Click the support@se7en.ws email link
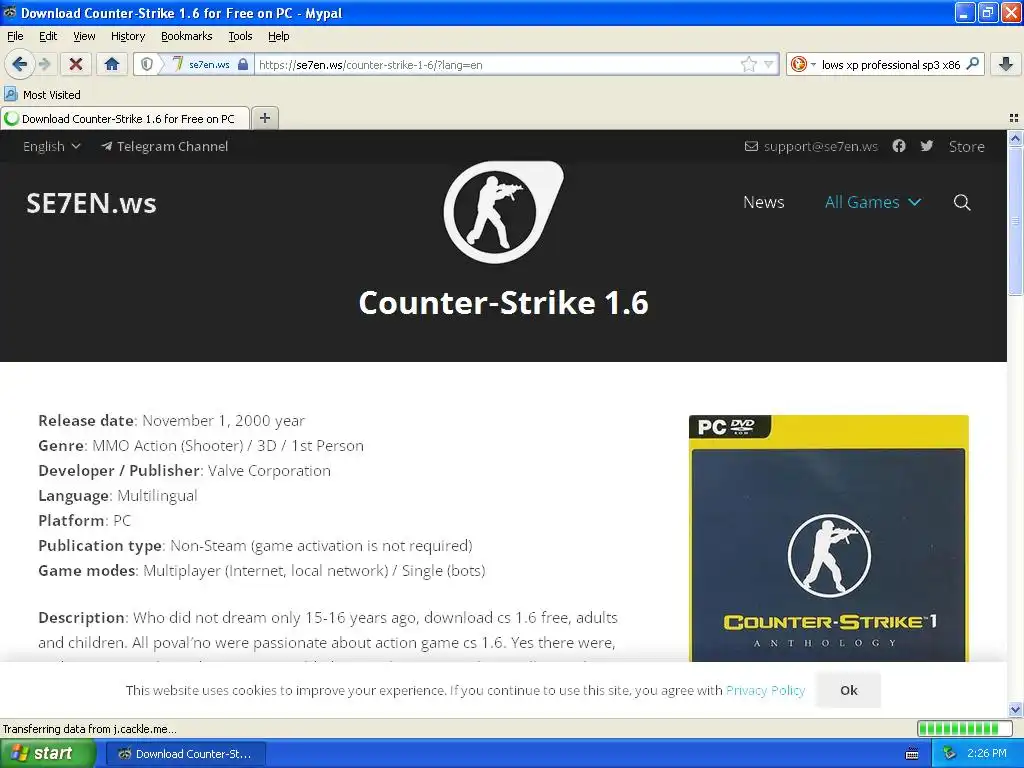 (x=811, y=146)
